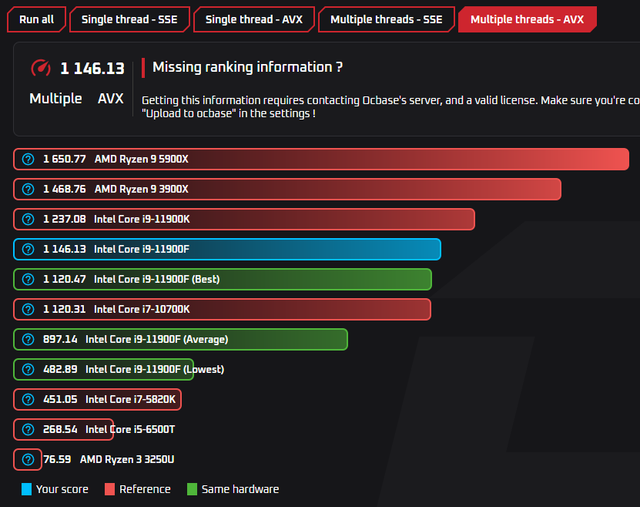Open info icon for i9-11900F (Average) row
The image size is (640, 507).
[x=28, y=339]
